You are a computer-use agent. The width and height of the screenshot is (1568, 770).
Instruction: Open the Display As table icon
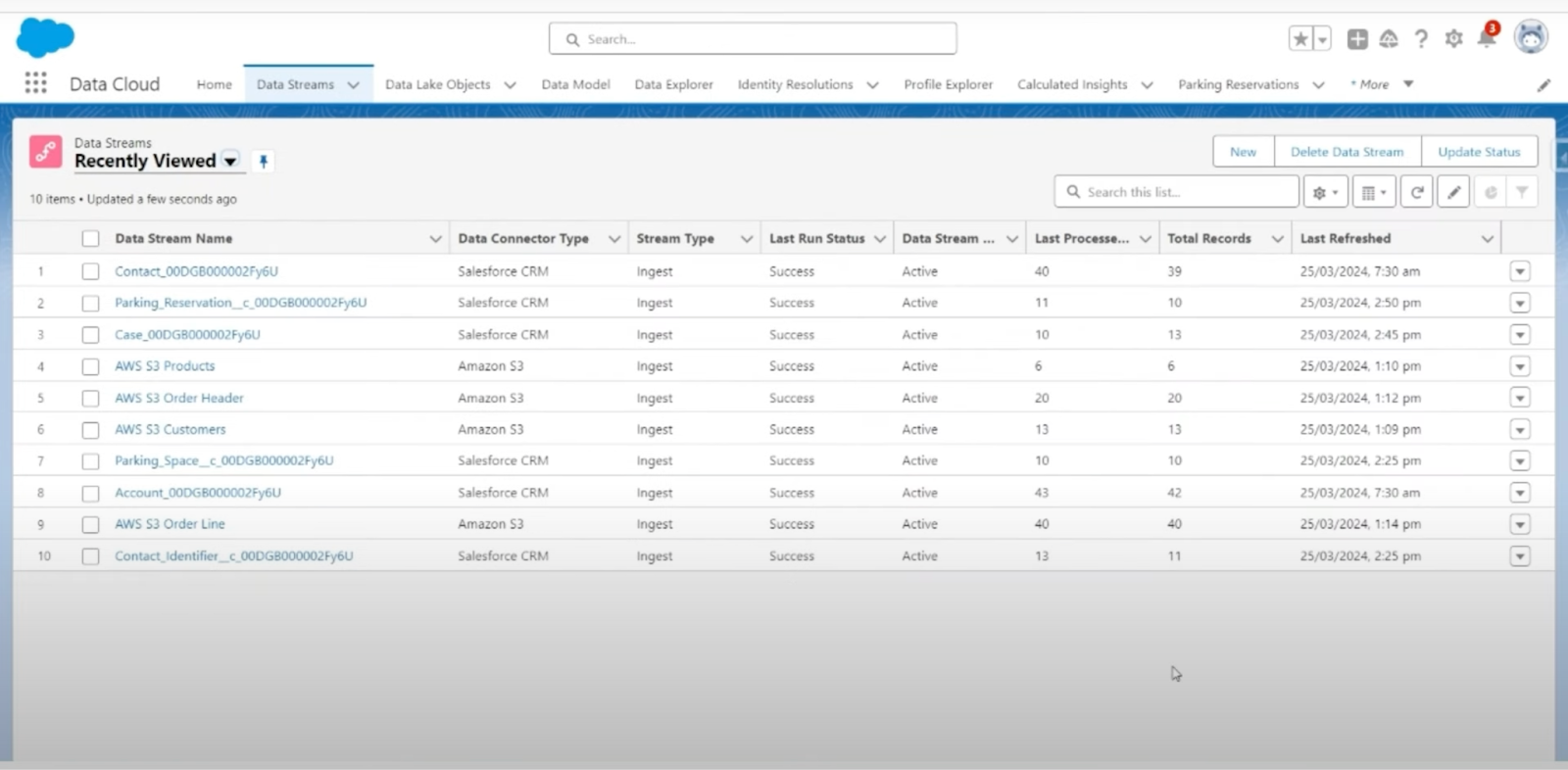(1374, 192)
